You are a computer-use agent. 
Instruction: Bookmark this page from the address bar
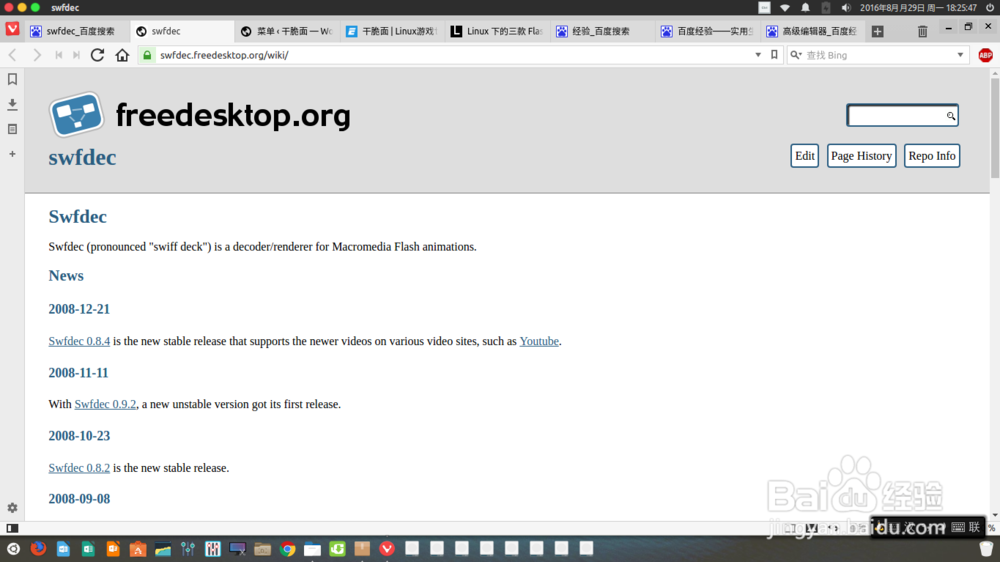click(x=774, y=55)
